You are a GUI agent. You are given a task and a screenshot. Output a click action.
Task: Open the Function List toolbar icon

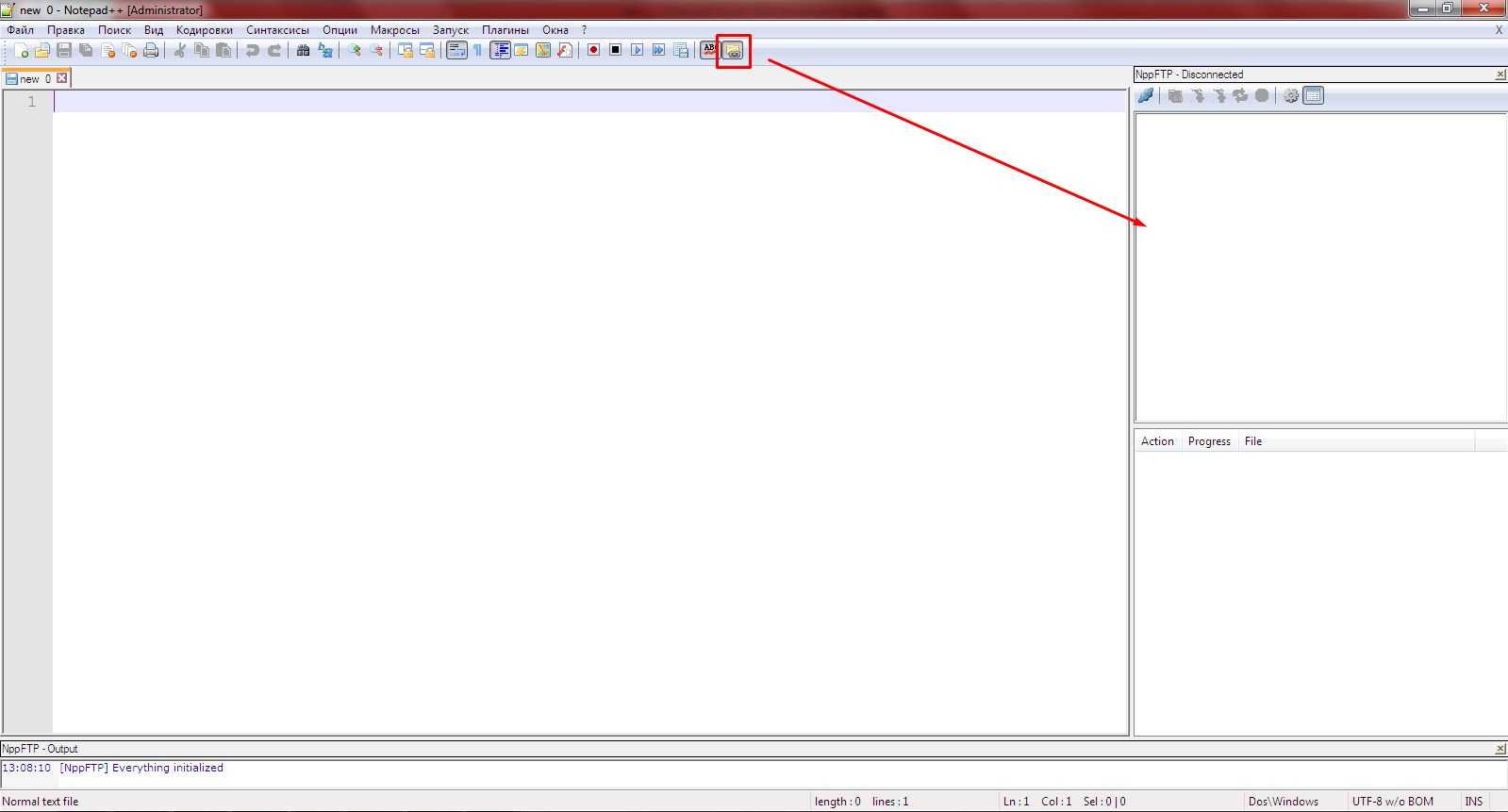click(x=565, y=50)
